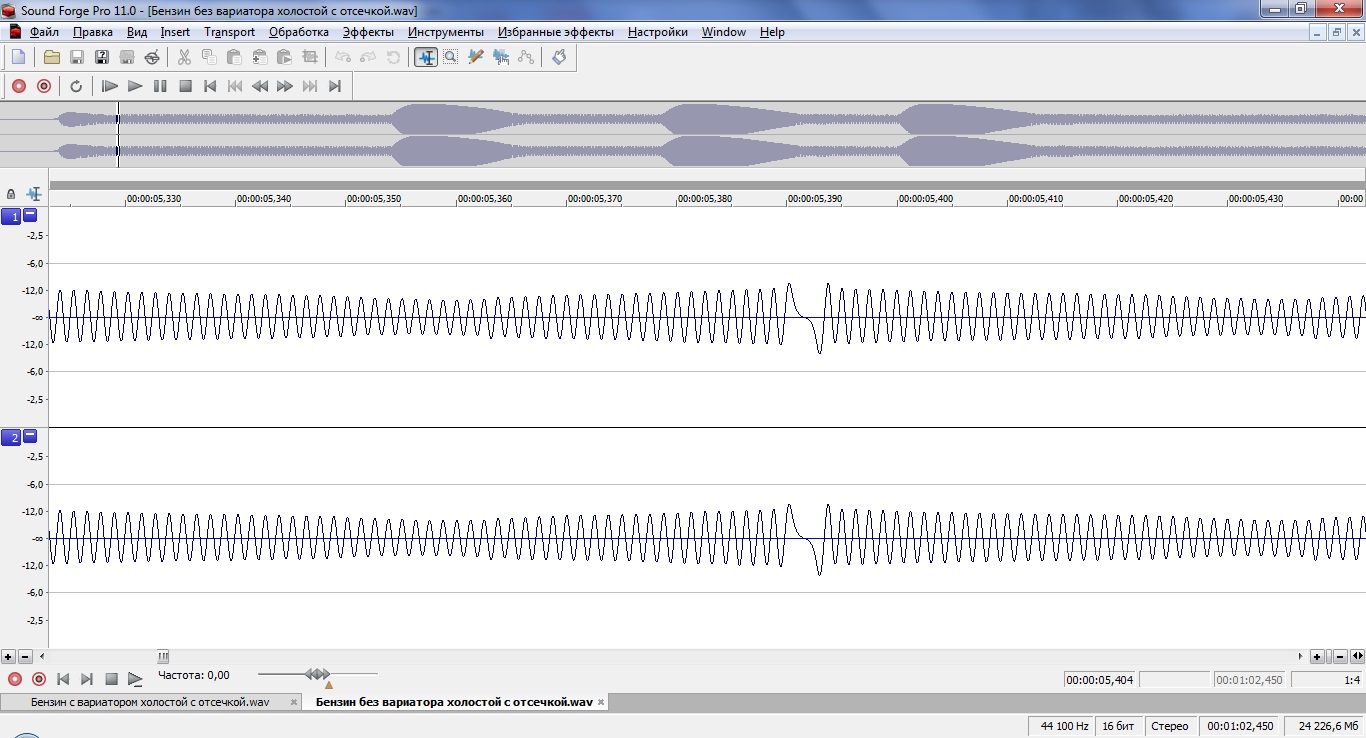Viewport: 1366px width, 738px height.
Task: Open a file with the folder icon
Action: (x=52, y=57)
